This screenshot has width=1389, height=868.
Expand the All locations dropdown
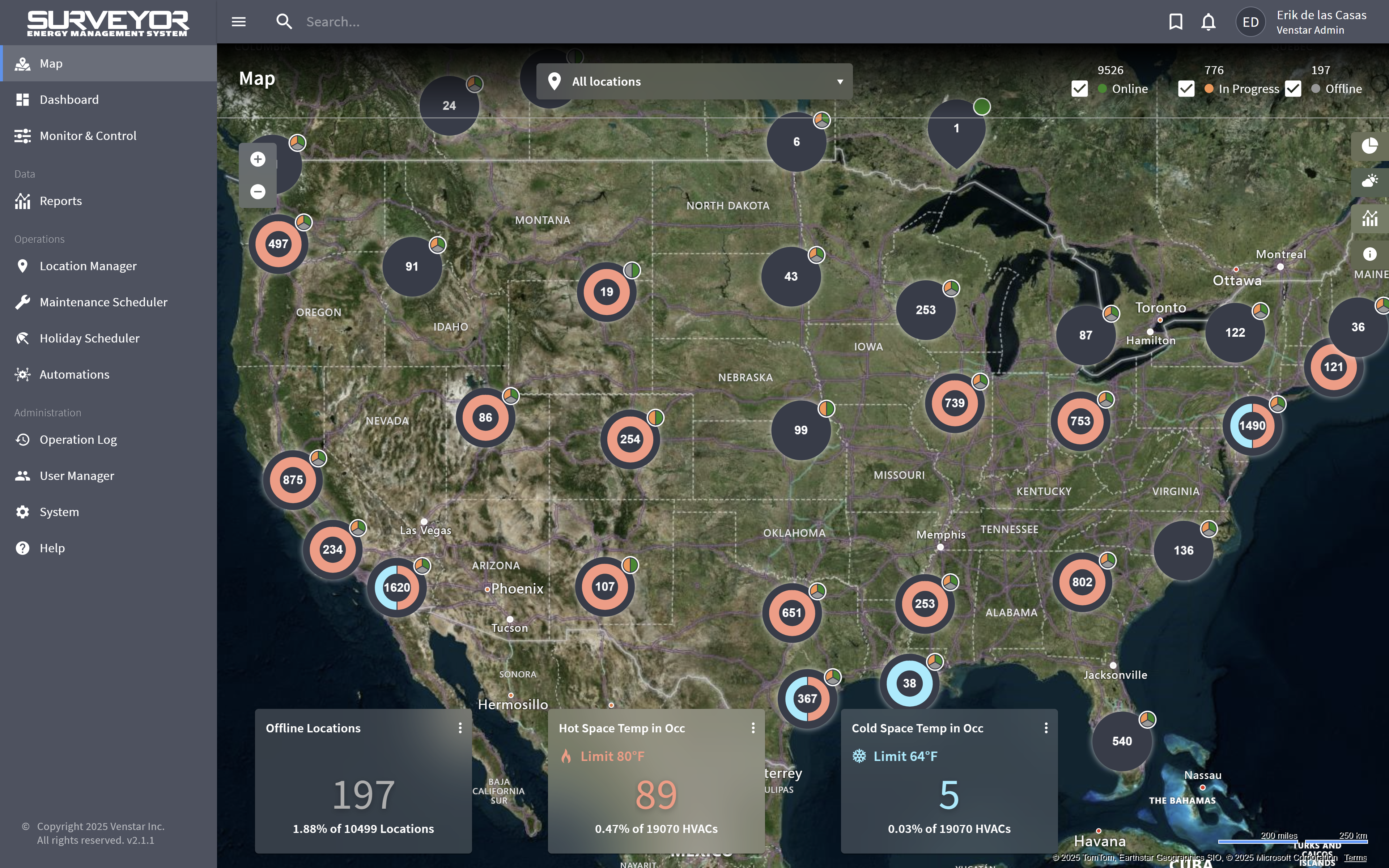click(694, 81)
